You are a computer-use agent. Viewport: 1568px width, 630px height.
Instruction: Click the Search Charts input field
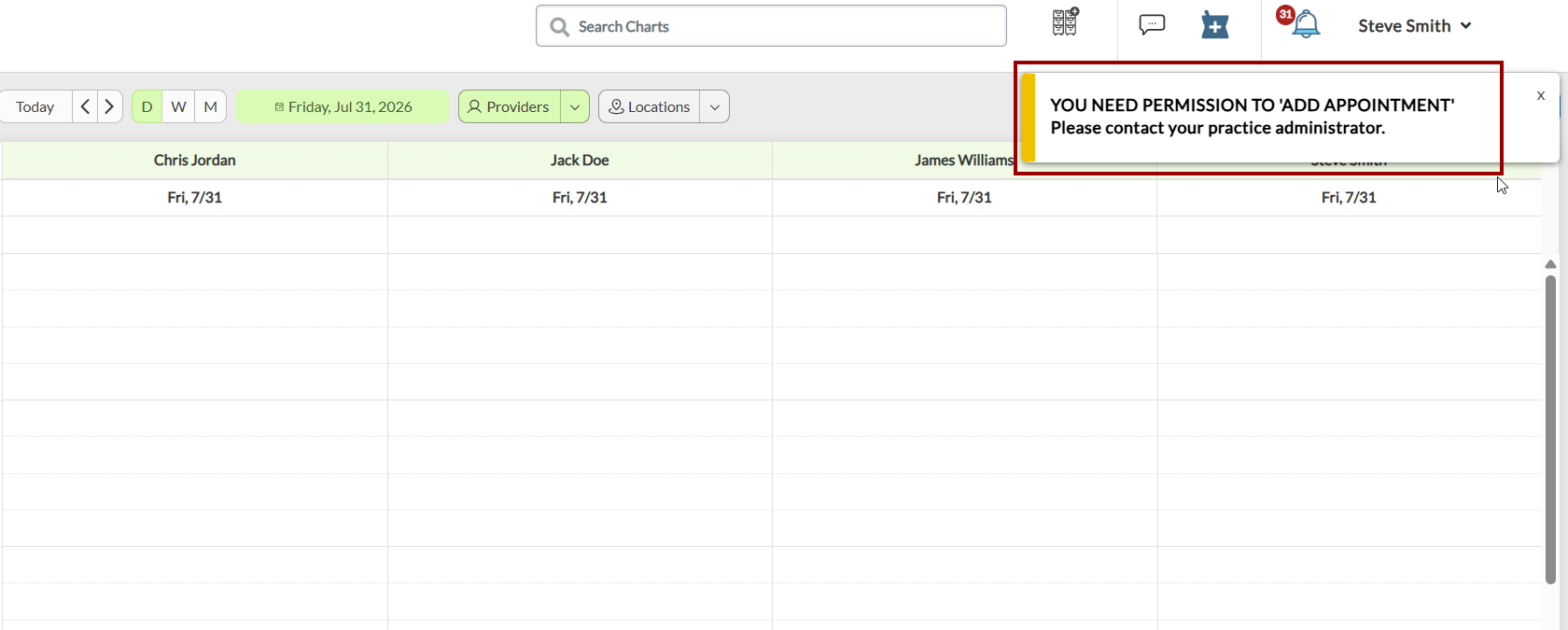pos(771,26)
